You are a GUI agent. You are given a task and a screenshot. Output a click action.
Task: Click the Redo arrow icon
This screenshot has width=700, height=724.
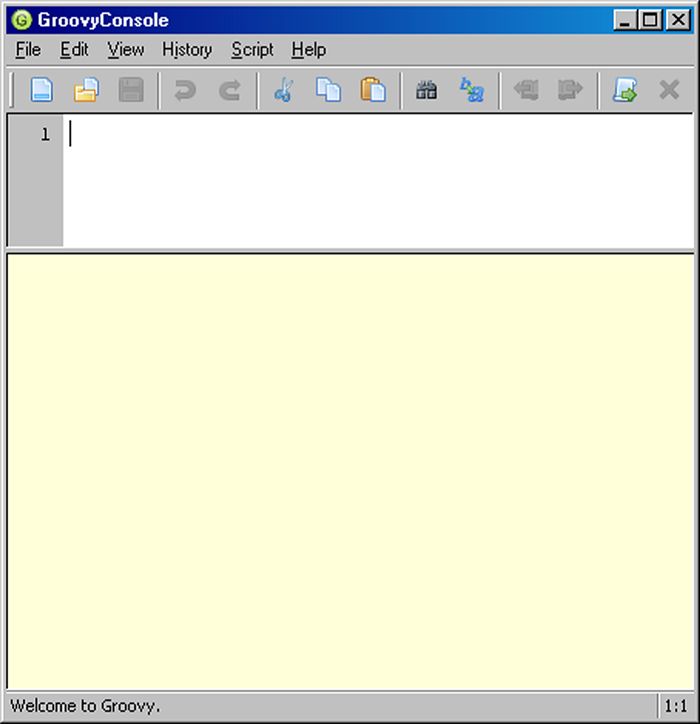pos(230,90)
